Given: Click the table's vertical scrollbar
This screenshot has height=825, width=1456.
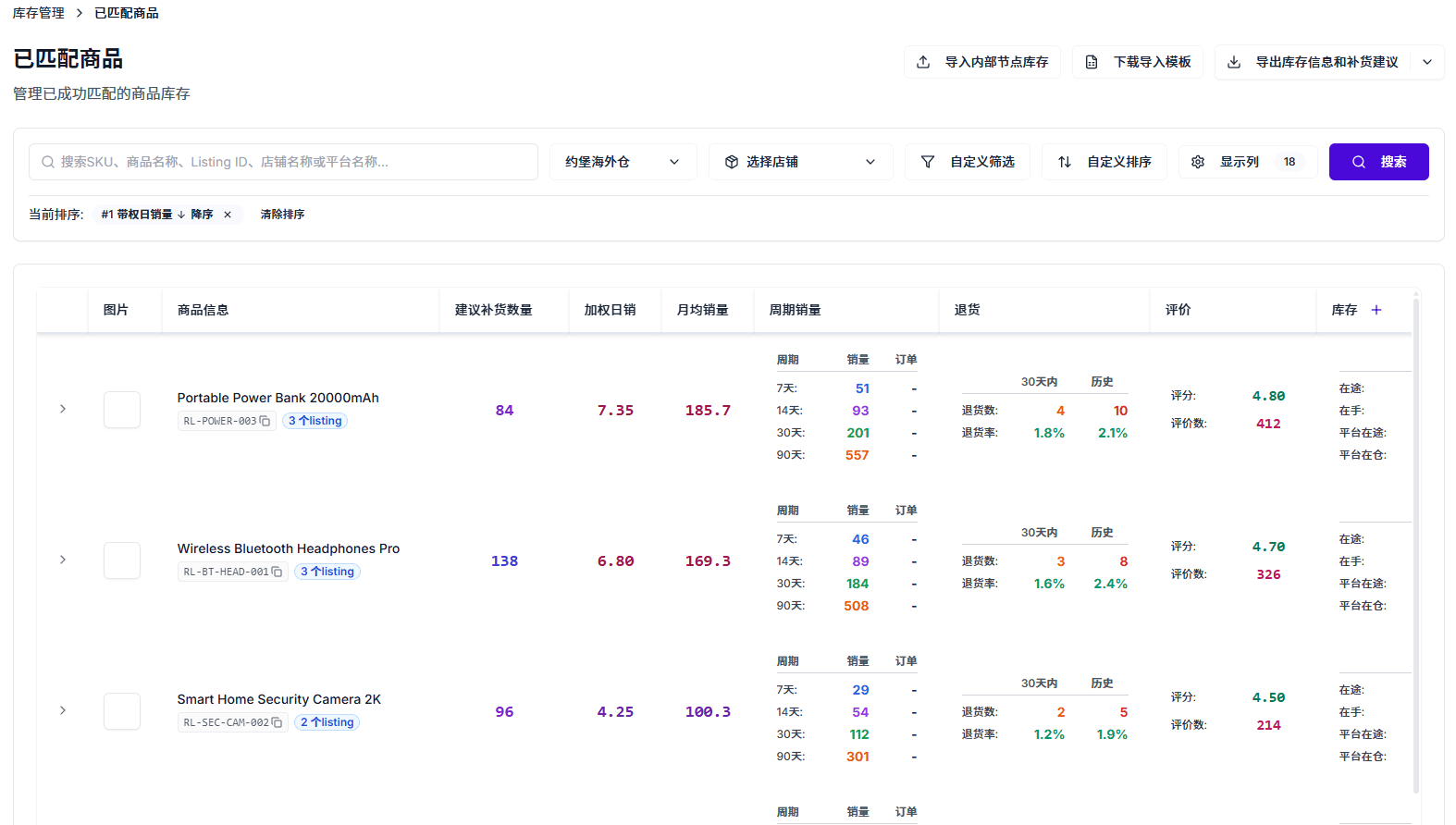Looking at the screenshot, I should (x=1416, y=546).
